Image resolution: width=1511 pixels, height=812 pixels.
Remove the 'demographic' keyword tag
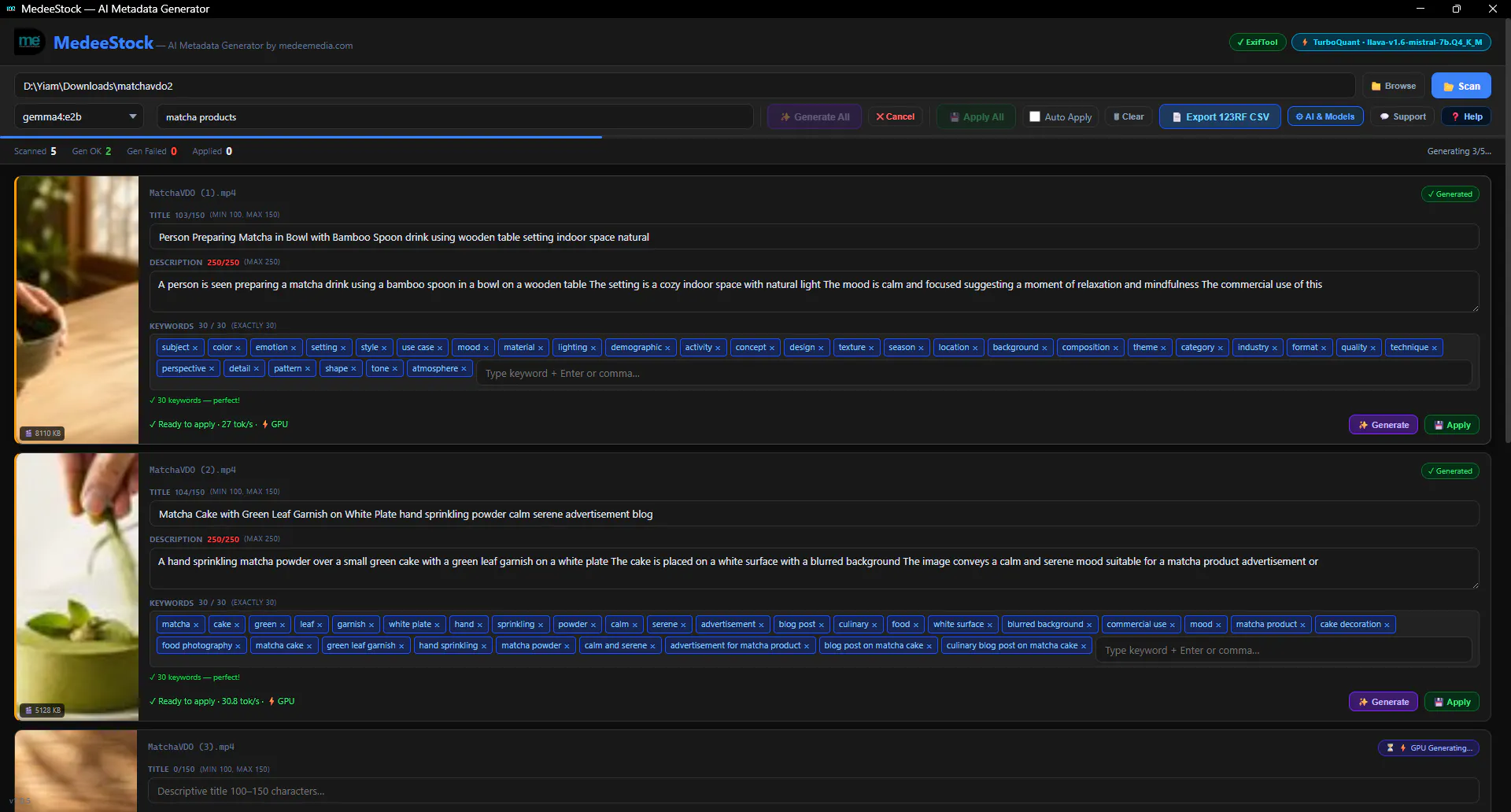pos(667,348)
